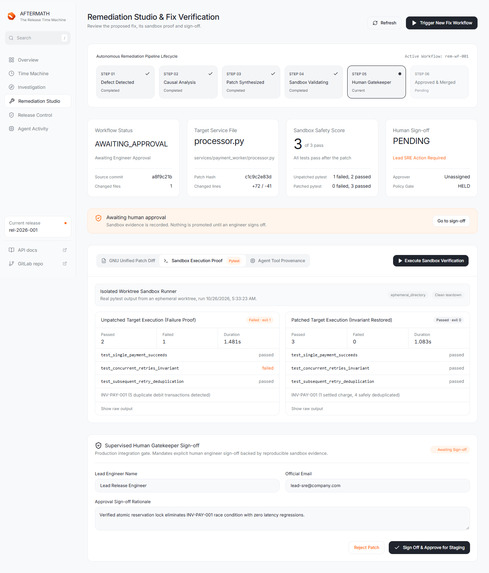Click the Pytest badge on Sandbox tab

(234, 261)
